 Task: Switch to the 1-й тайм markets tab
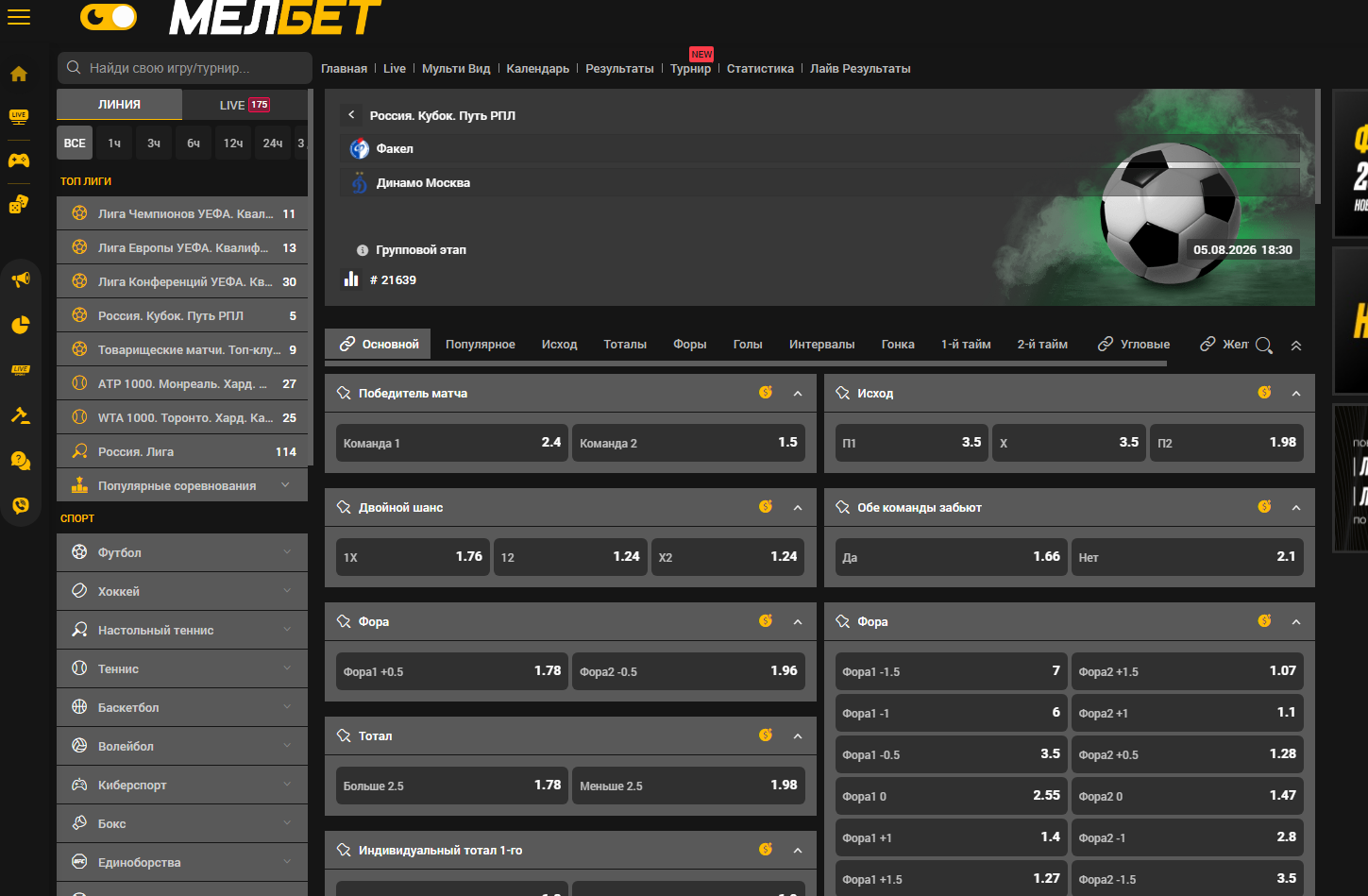tap(966, 345)
